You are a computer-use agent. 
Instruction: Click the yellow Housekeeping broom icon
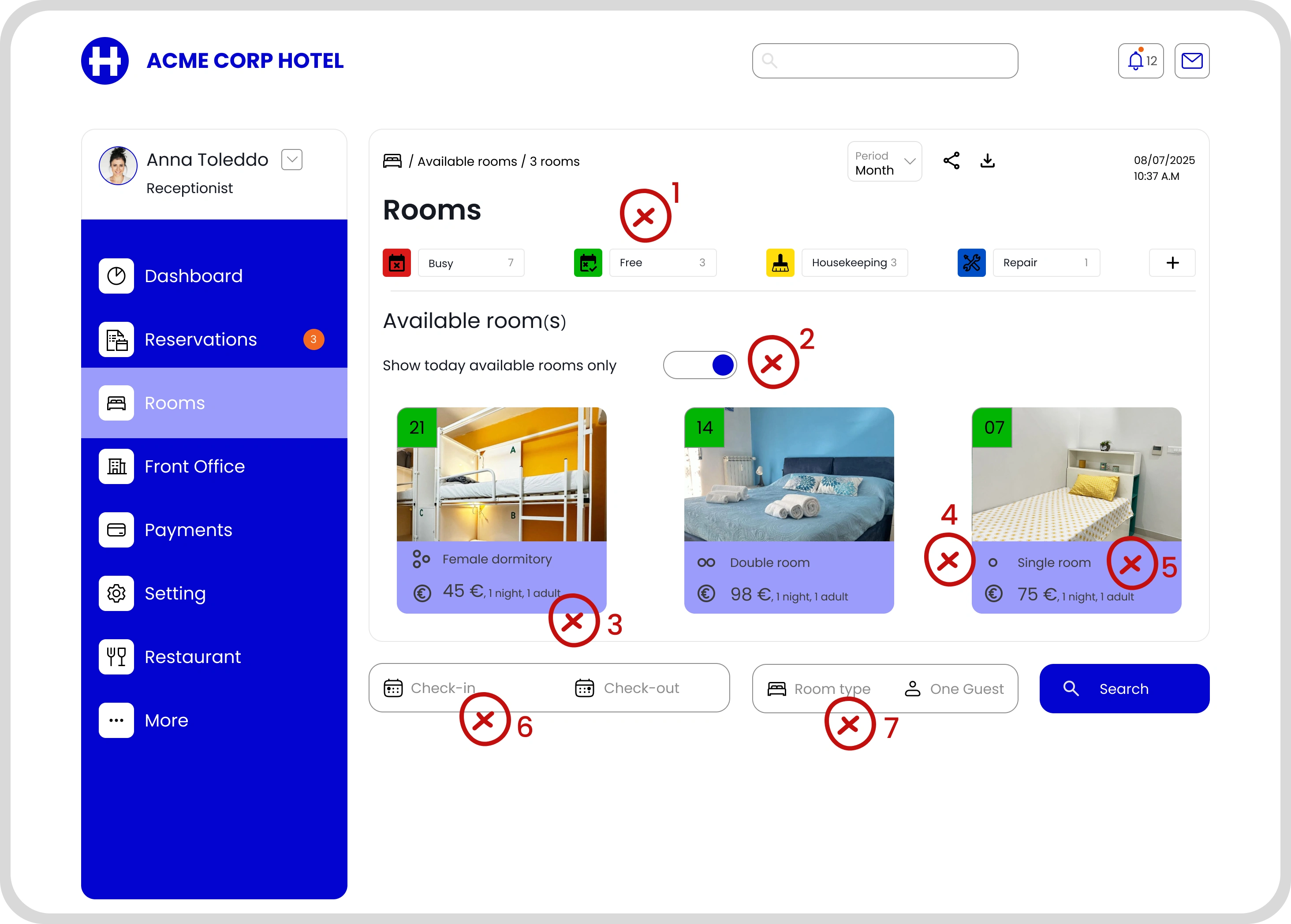pyautogui.click(x=780, y=263)
